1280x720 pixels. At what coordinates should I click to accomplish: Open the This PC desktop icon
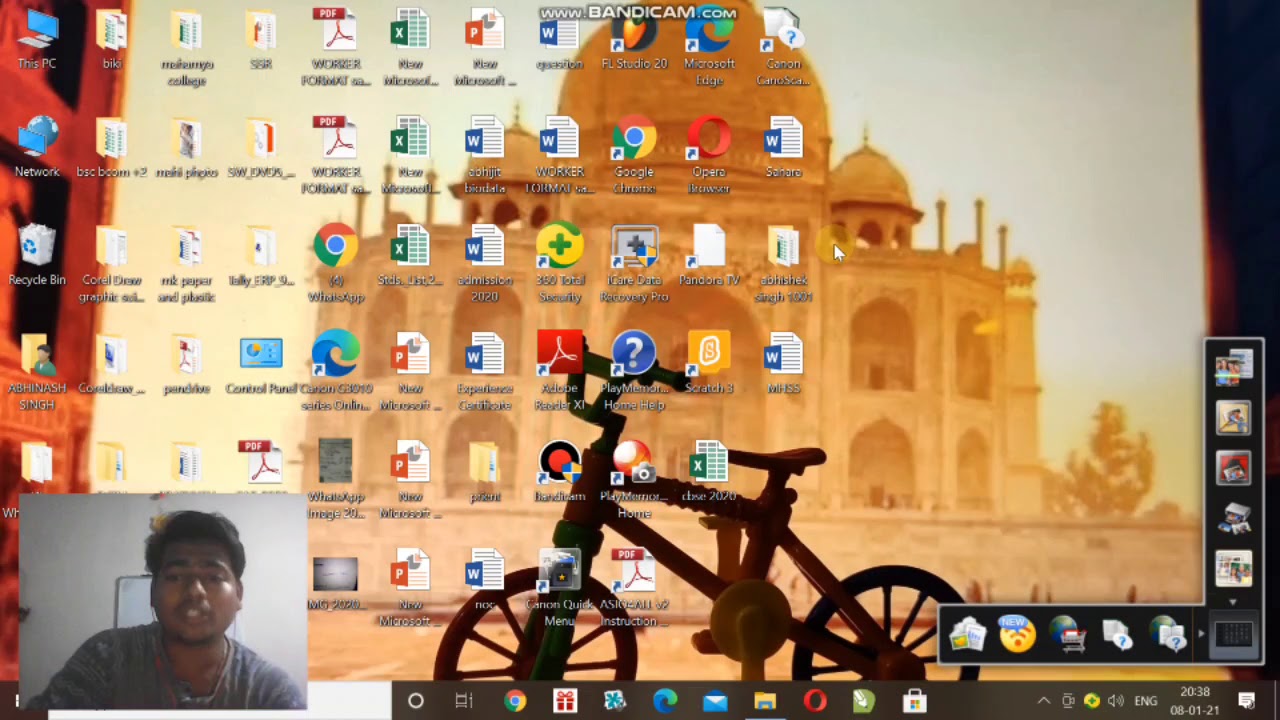(37, 40)
